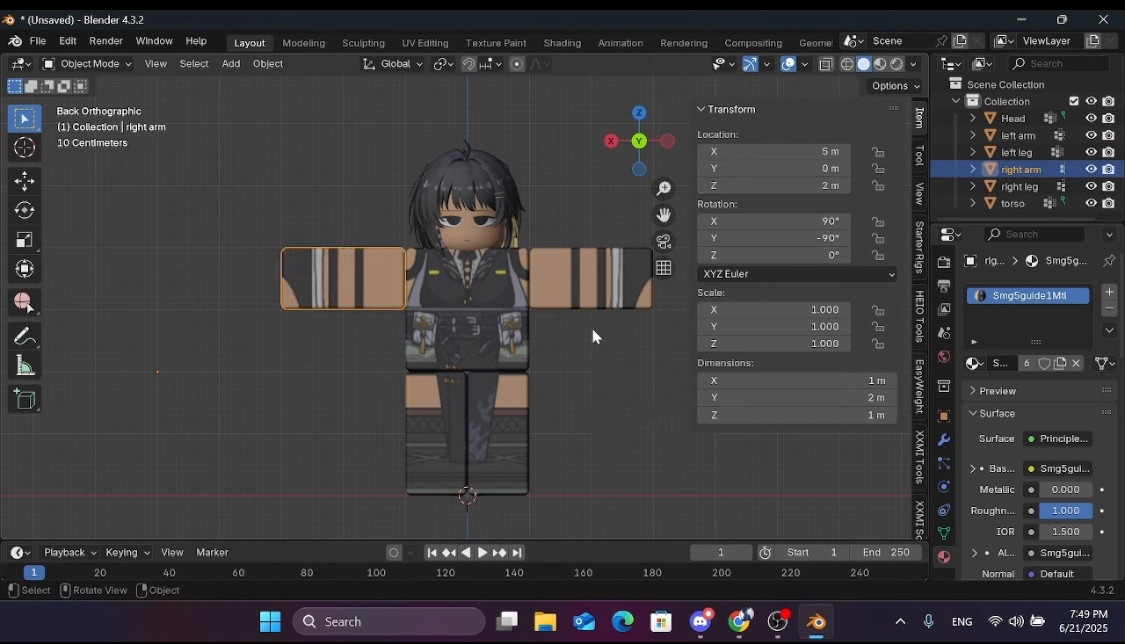The height and width of the screenshot is (644, 1125).
Task: Click the Options button in the viewport
Action: (x=893, y=86)
